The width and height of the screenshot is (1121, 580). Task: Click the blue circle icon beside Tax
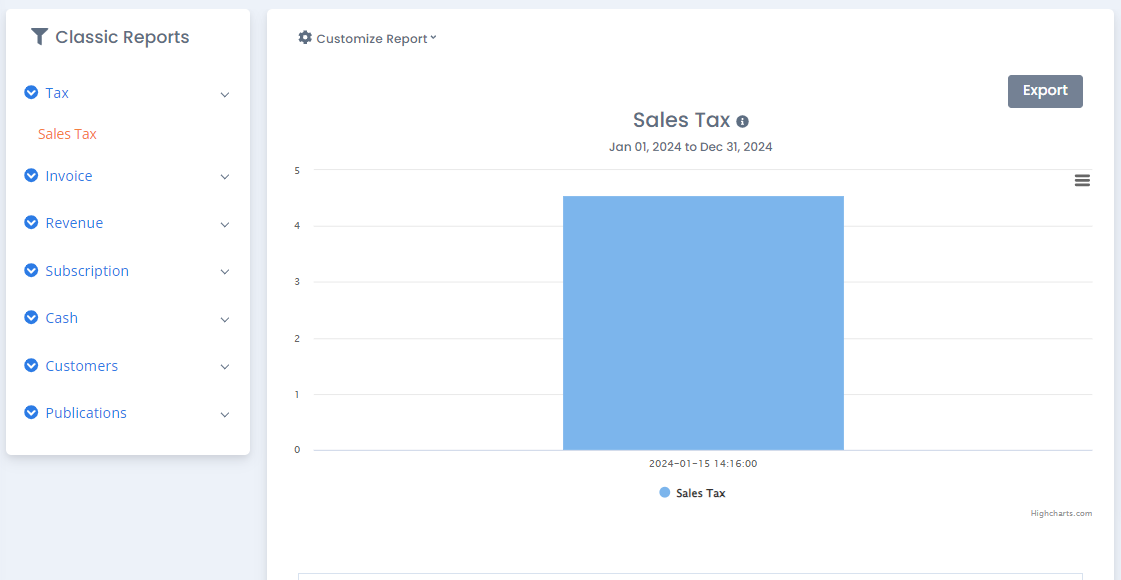click(31, 92)
